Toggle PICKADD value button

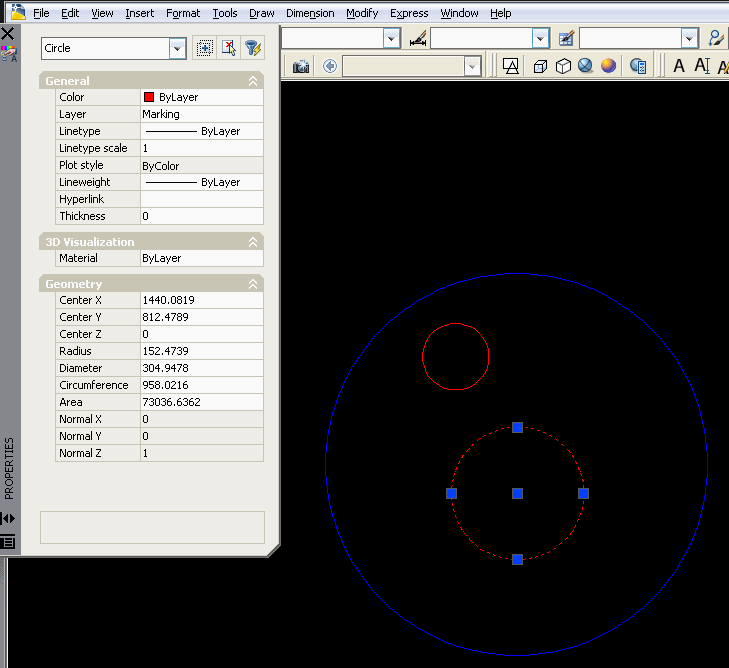point(205,48)
